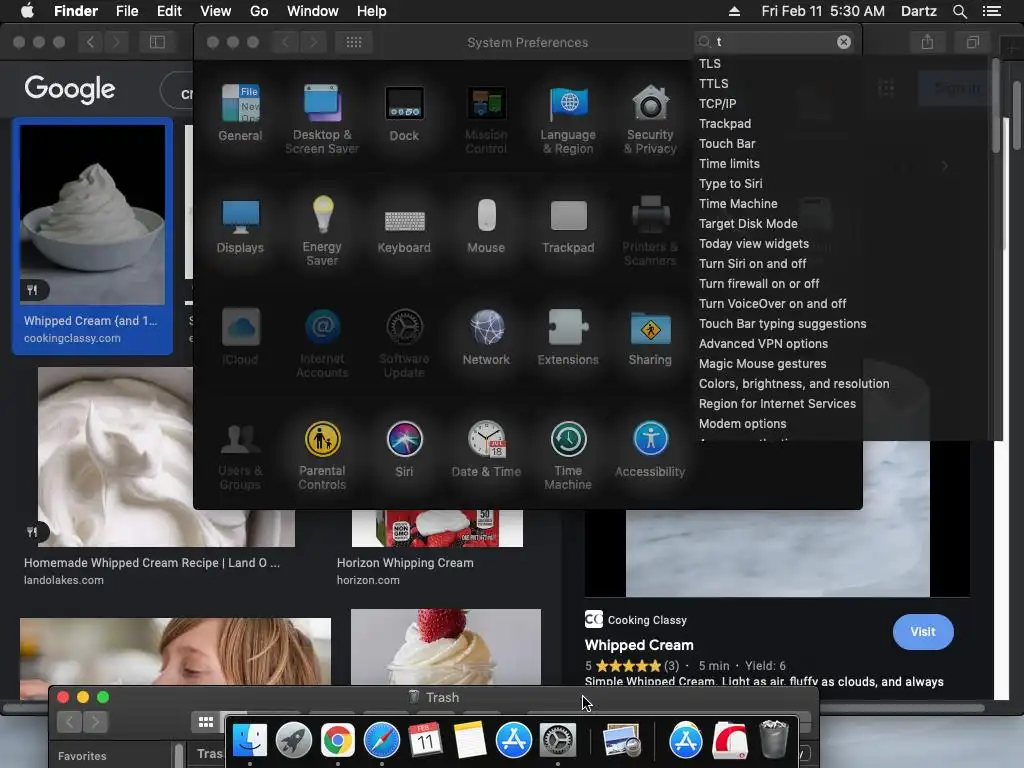
Task: Click Visit button for Cooking Classy
Action: pyautogui.click(x=923, y=632)
